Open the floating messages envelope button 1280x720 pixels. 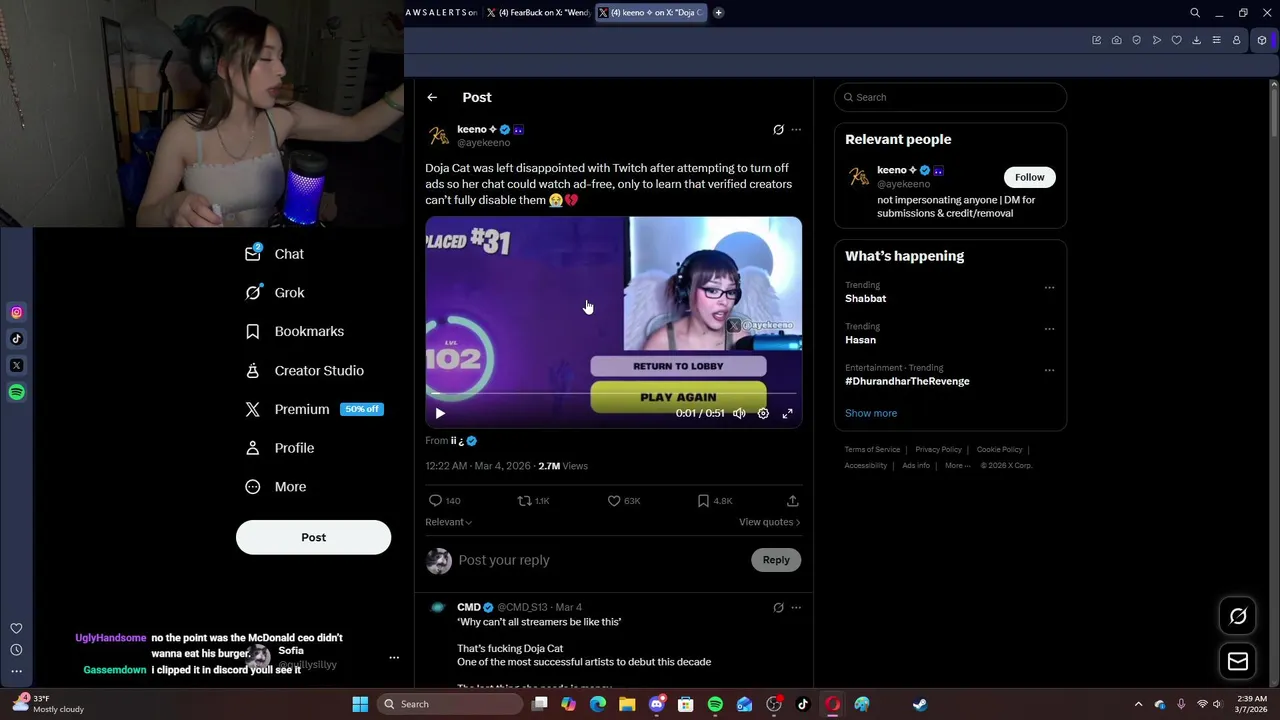coord(1238,661)
